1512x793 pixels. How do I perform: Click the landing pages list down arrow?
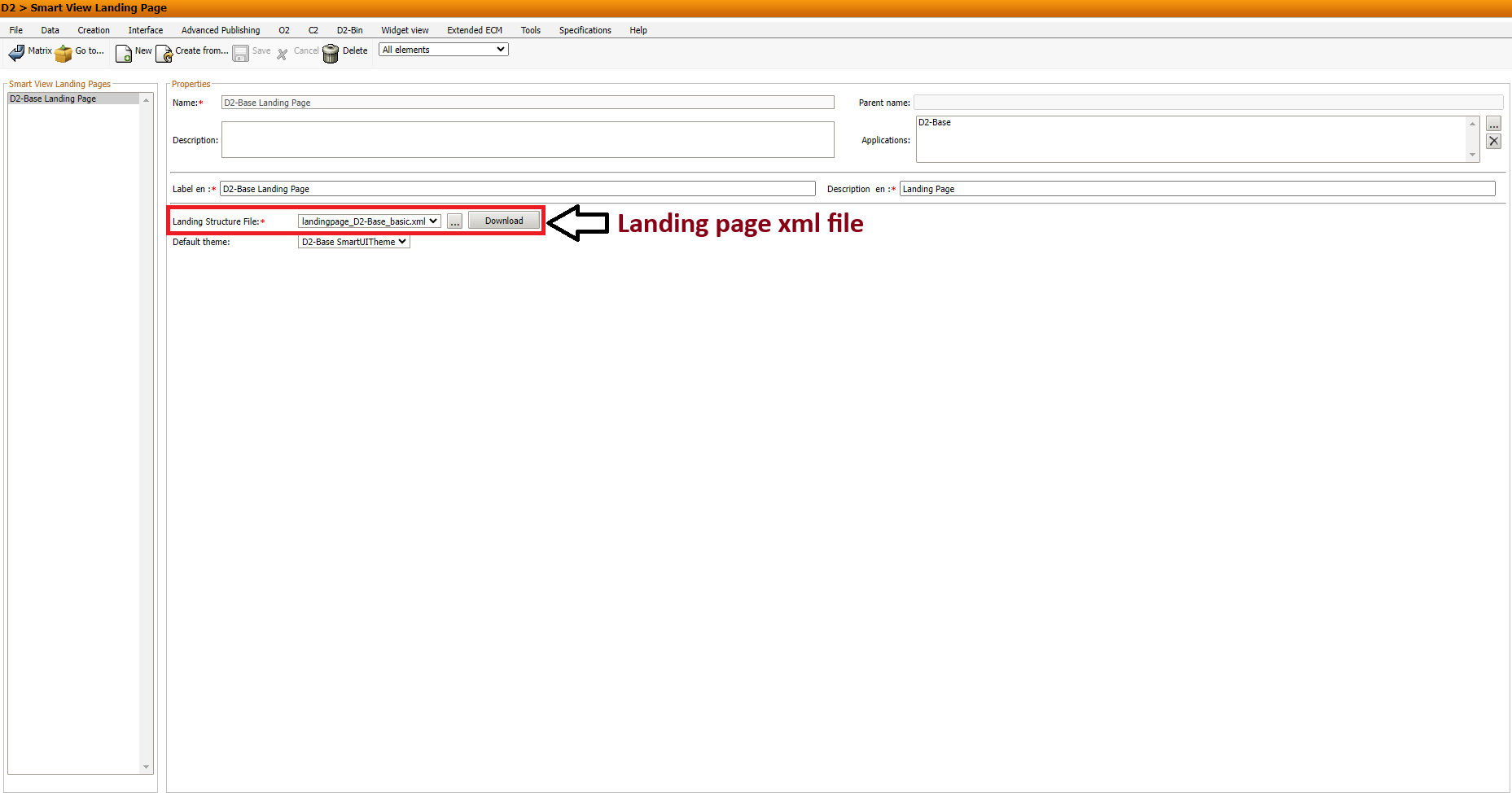(147, 767)
